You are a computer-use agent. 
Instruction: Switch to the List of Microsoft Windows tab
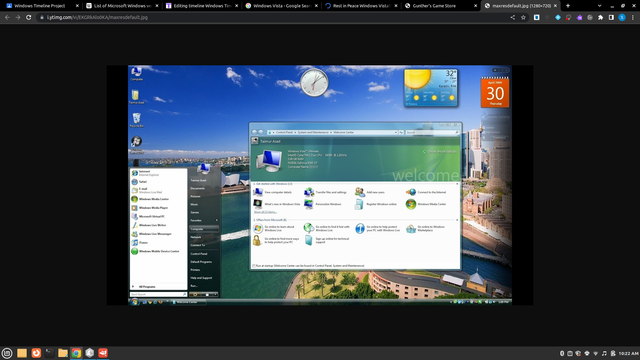[122, 6]
